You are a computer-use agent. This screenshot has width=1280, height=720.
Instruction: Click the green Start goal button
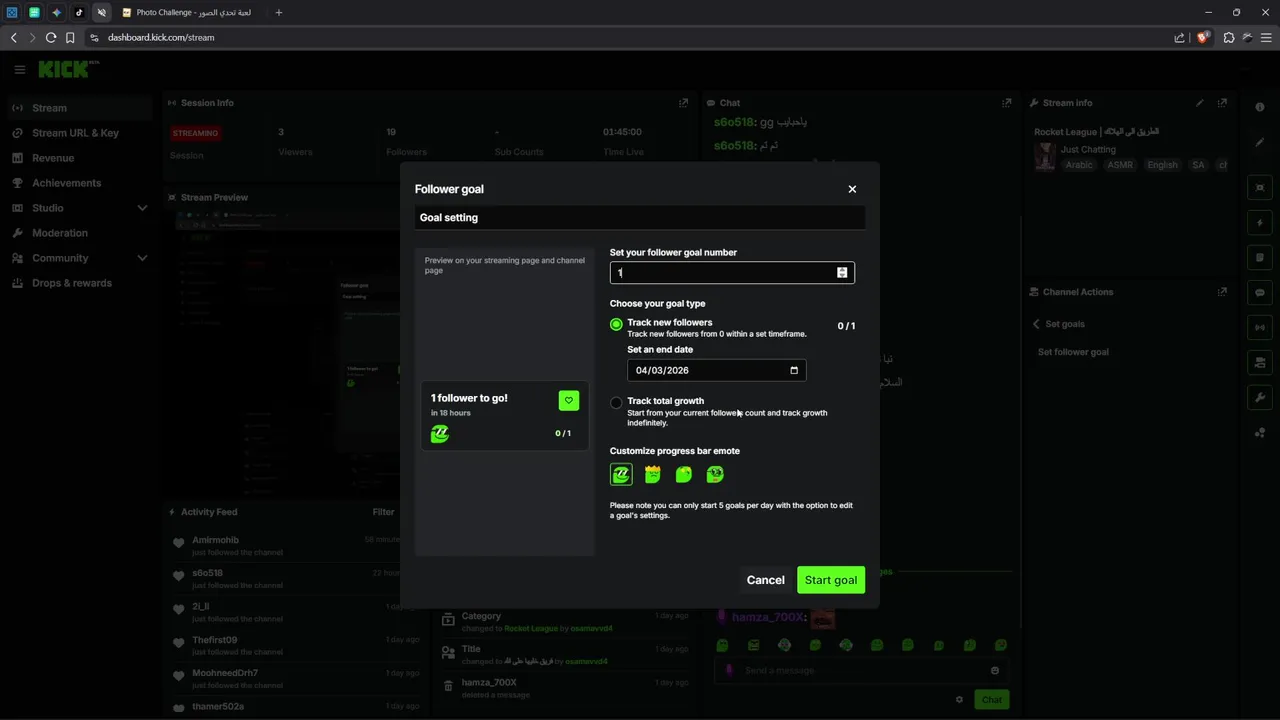[x=831, y=580]
